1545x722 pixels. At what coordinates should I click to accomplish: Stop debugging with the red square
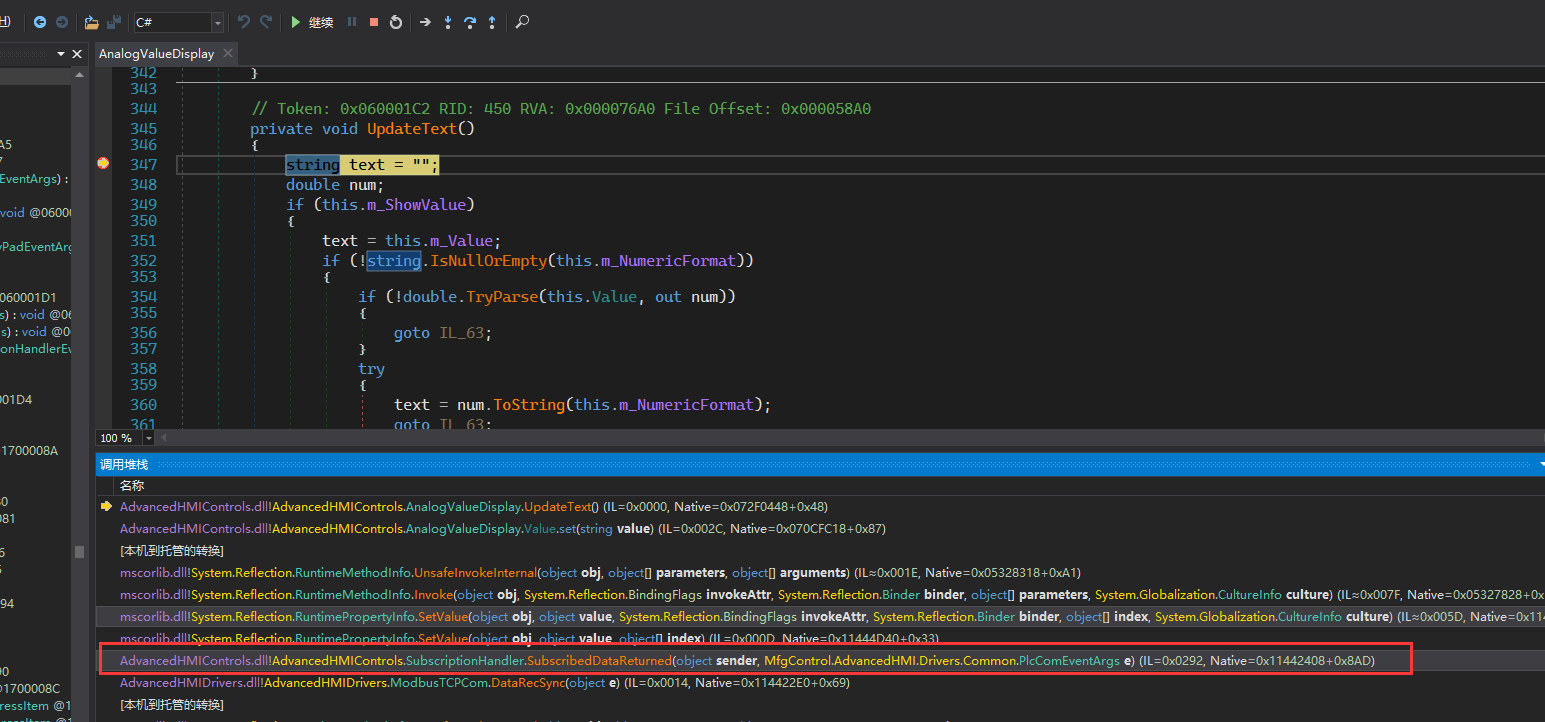pyautogui.click(x=374, y=22)
